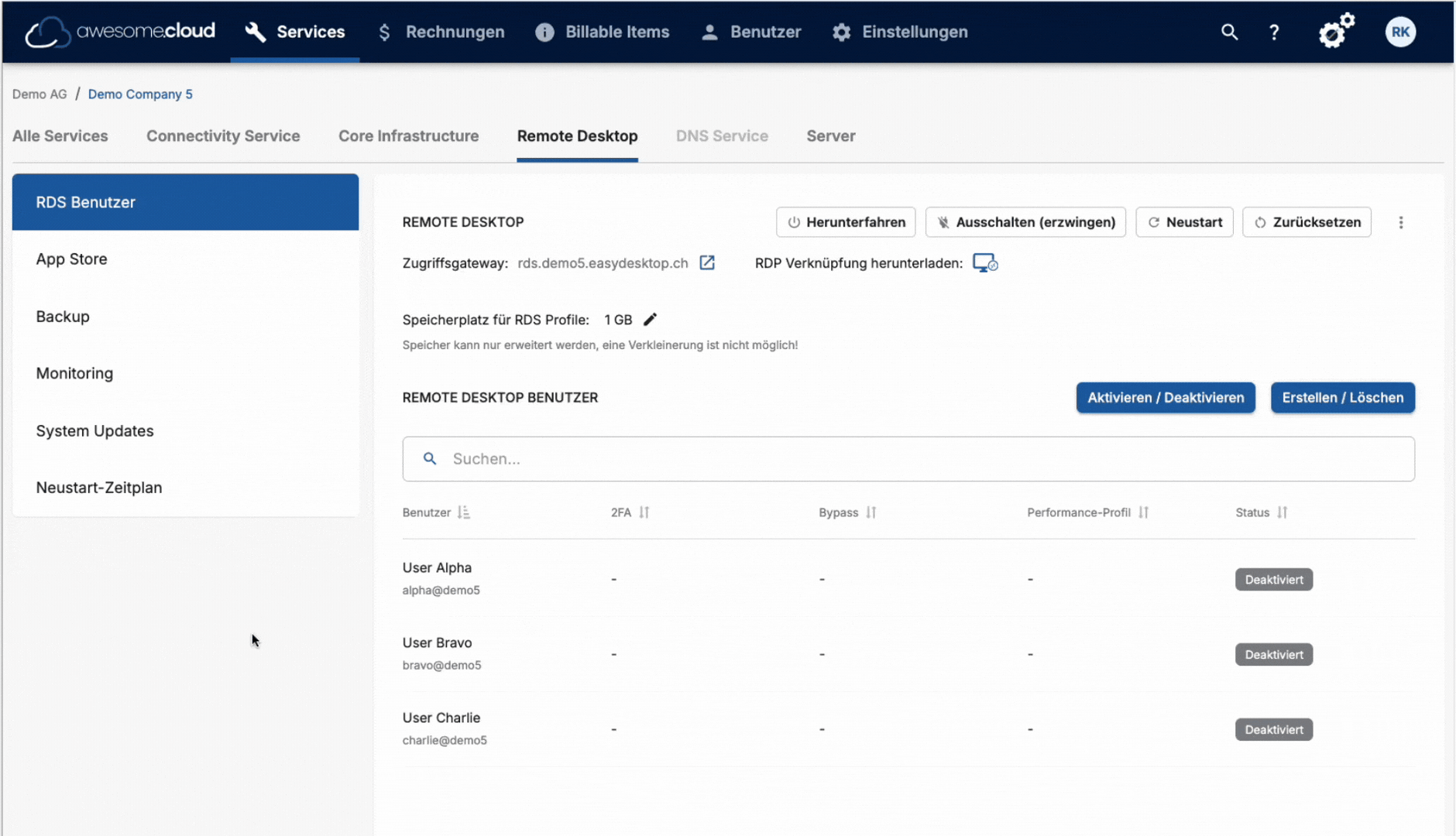Open the help question mark icon
The image size is (1456, 836).
tap(1274, 32)
